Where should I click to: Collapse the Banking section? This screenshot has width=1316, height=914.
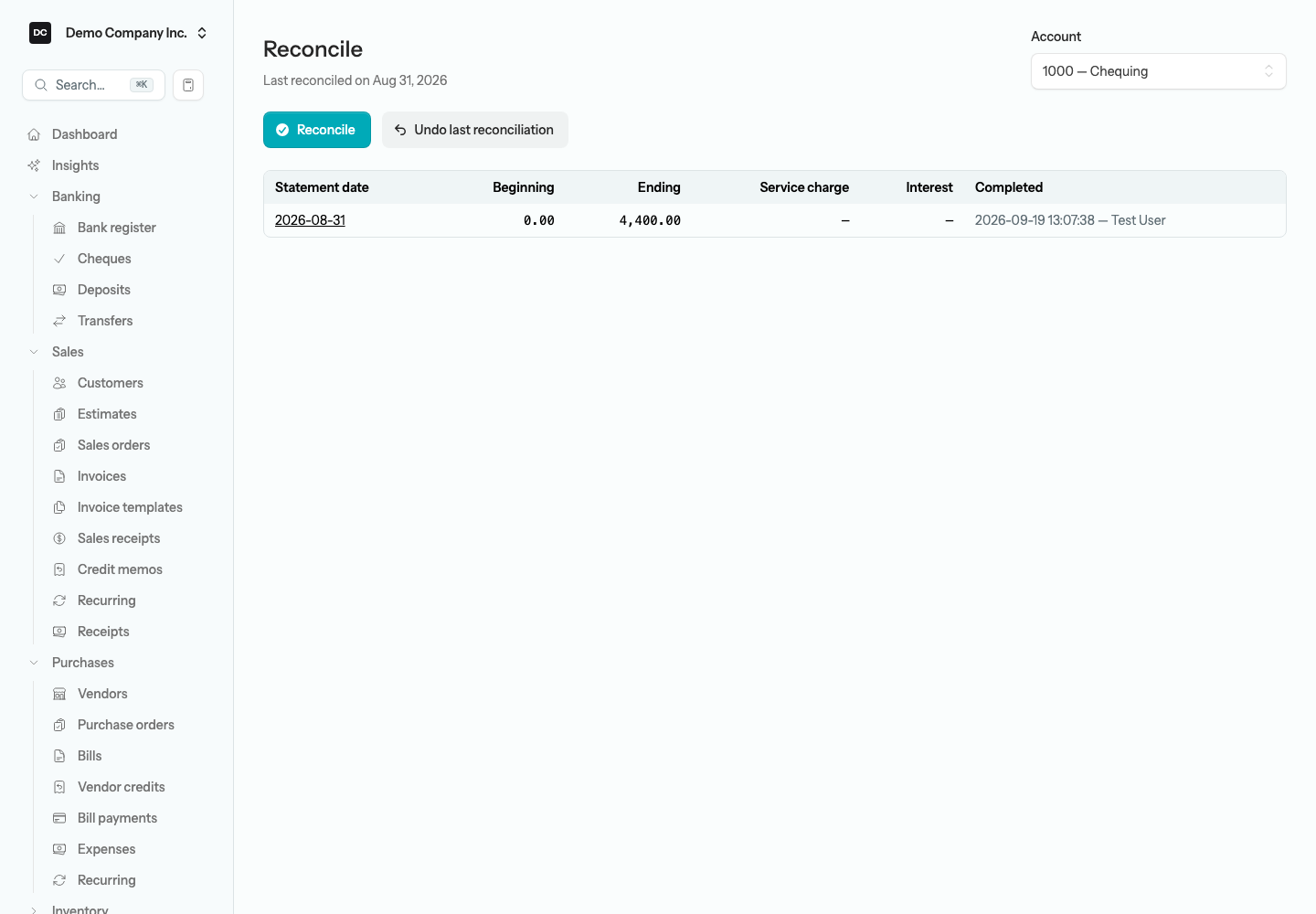coord(34,197)
